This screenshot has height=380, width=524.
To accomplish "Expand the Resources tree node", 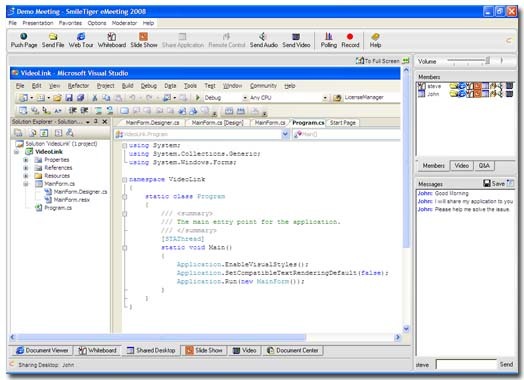I will (26, 176).
